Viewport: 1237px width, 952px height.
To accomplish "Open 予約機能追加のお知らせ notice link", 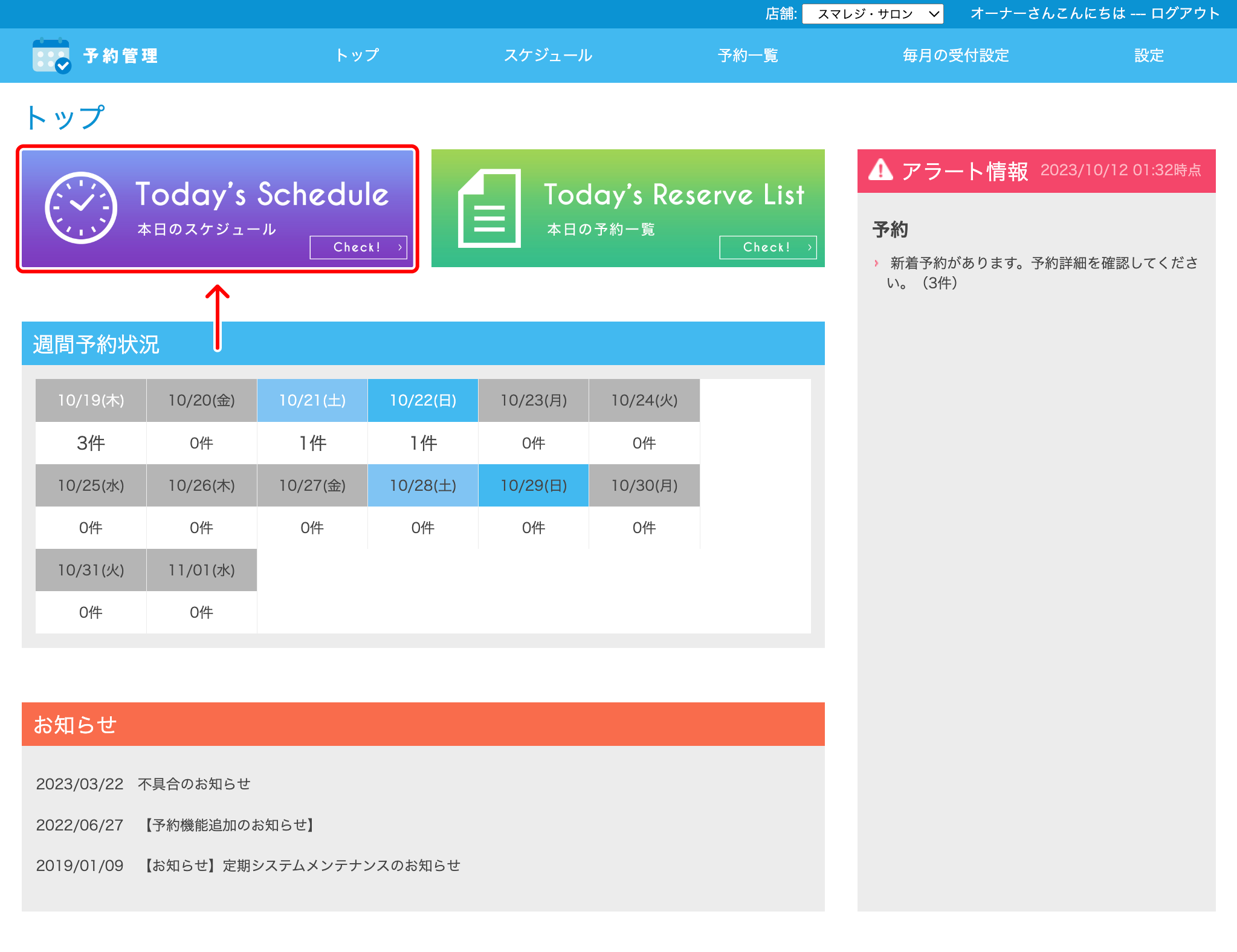I will (x=230, y=825).
